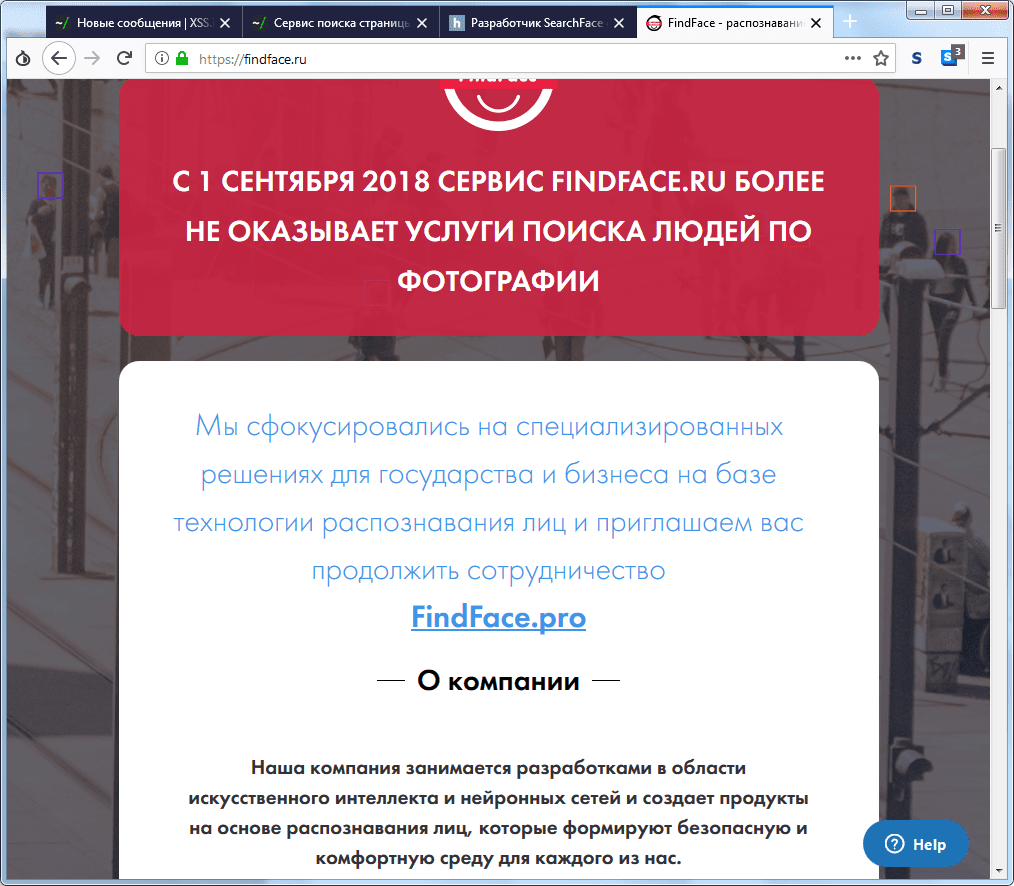1014x886 pixels.
Task: Click the vertical scrollbar thumb
Action: pos(998,228)
